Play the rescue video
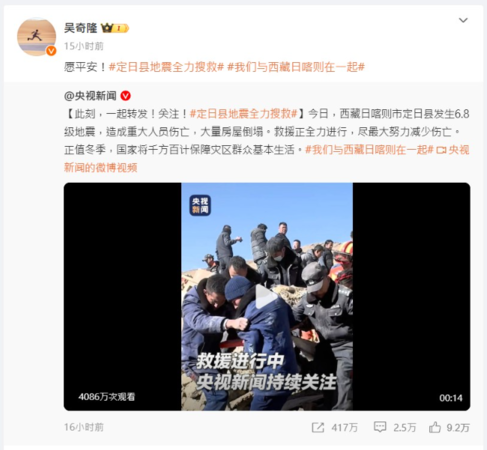487x450 pixels. point(266,296)
